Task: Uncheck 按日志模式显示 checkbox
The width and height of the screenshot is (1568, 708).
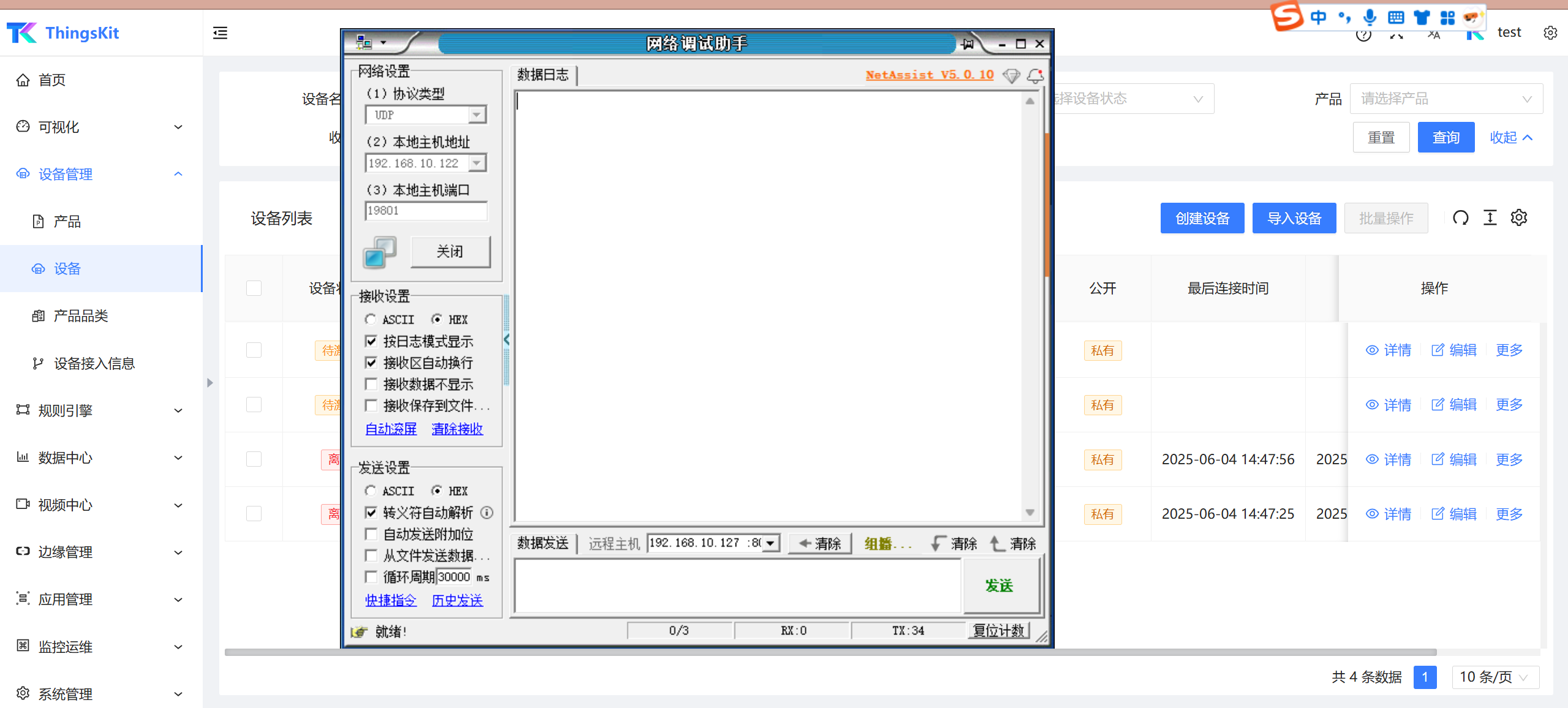Action: click(371, 341)
